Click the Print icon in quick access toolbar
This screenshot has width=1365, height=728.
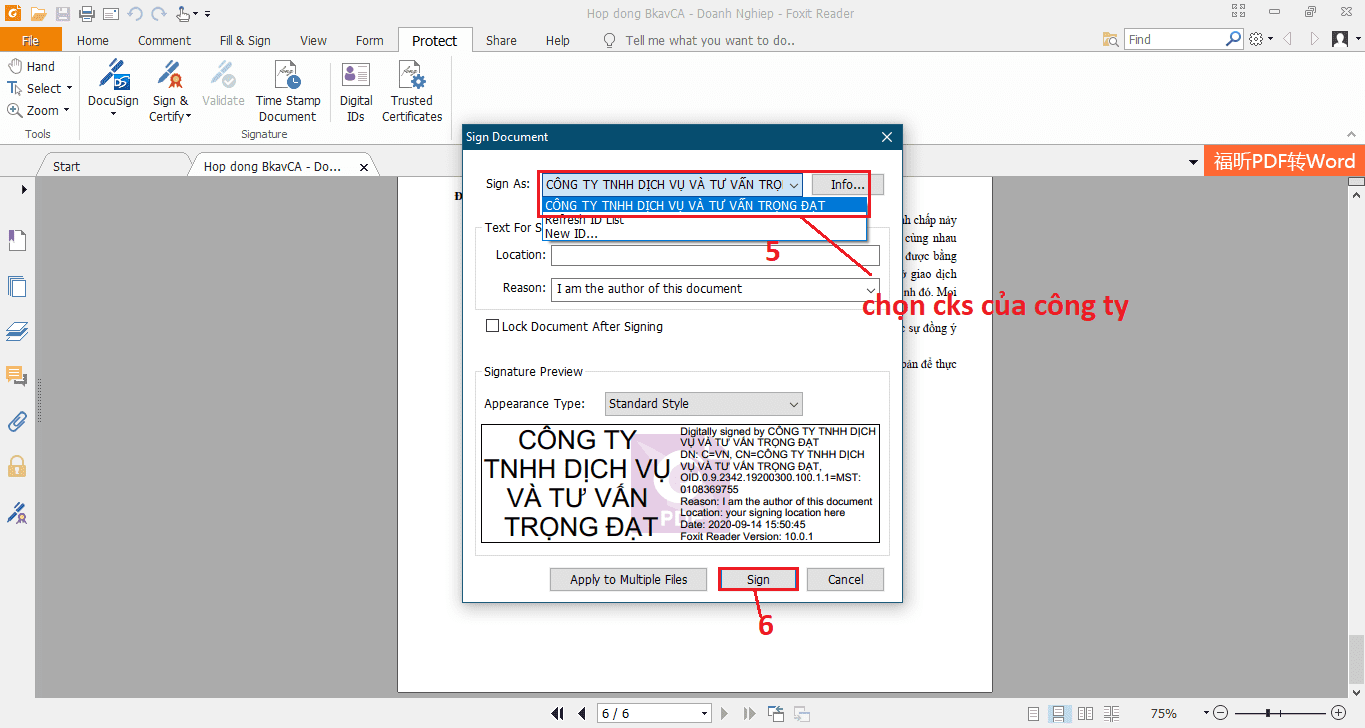(x=87, y=14)
